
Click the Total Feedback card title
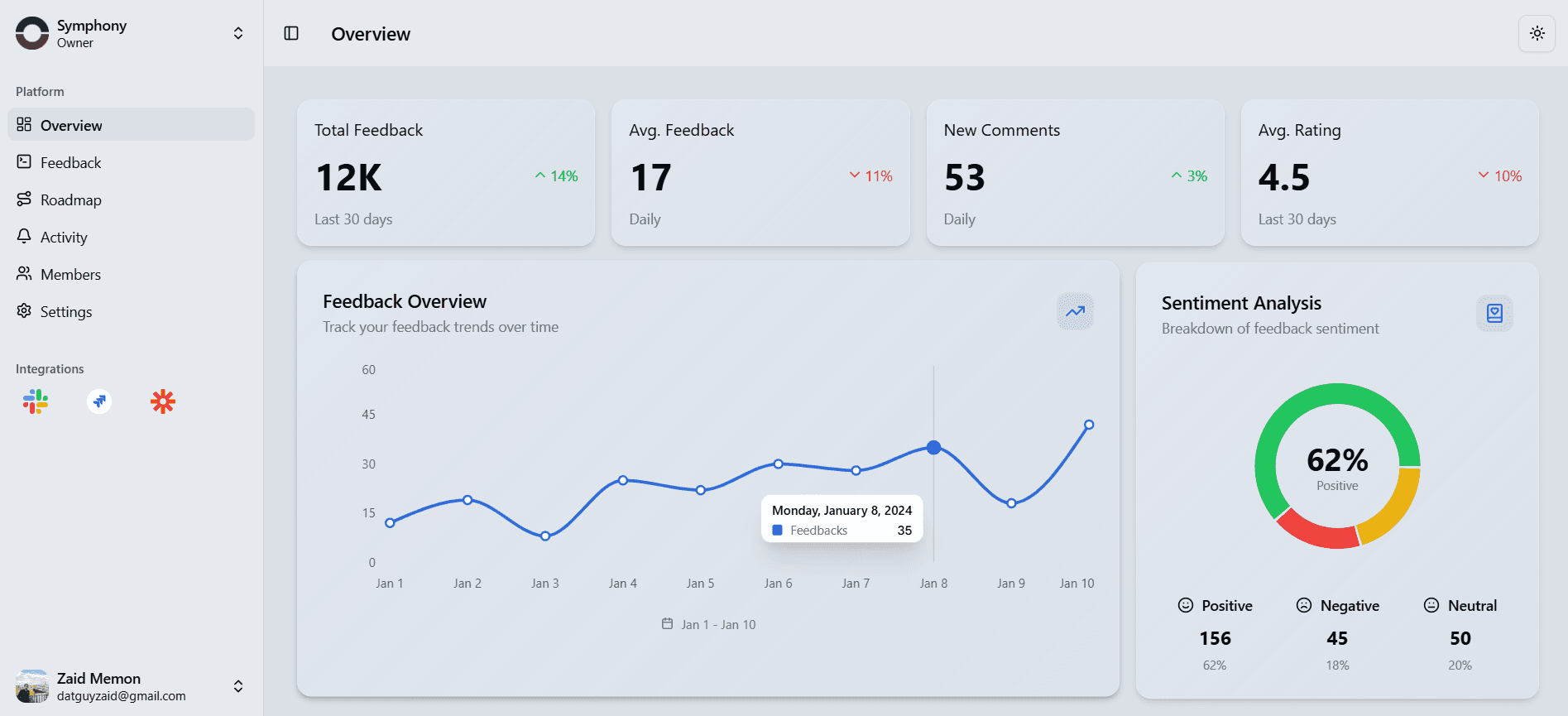368,130
